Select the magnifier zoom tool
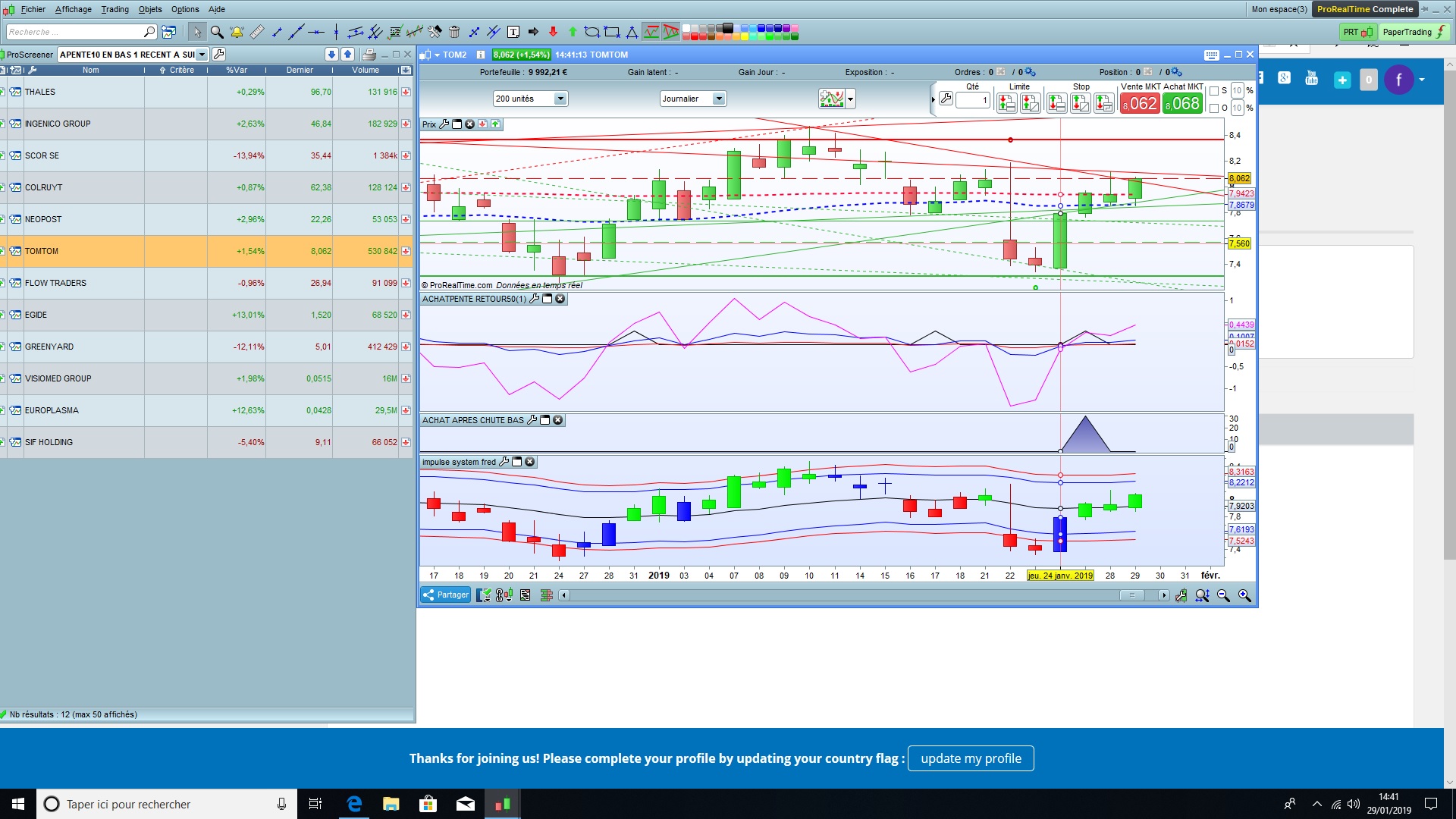 217,32
